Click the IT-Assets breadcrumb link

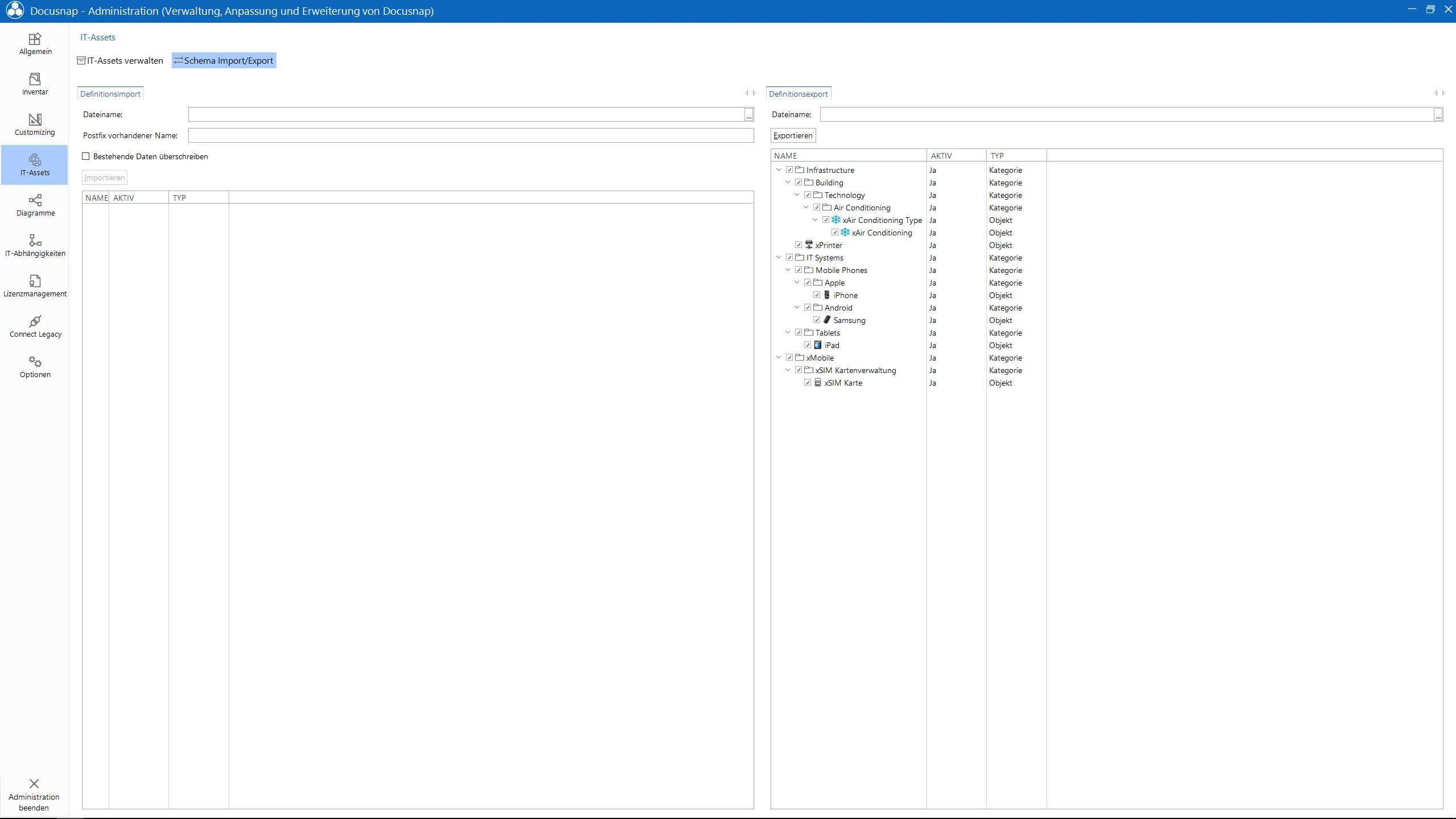98,38
